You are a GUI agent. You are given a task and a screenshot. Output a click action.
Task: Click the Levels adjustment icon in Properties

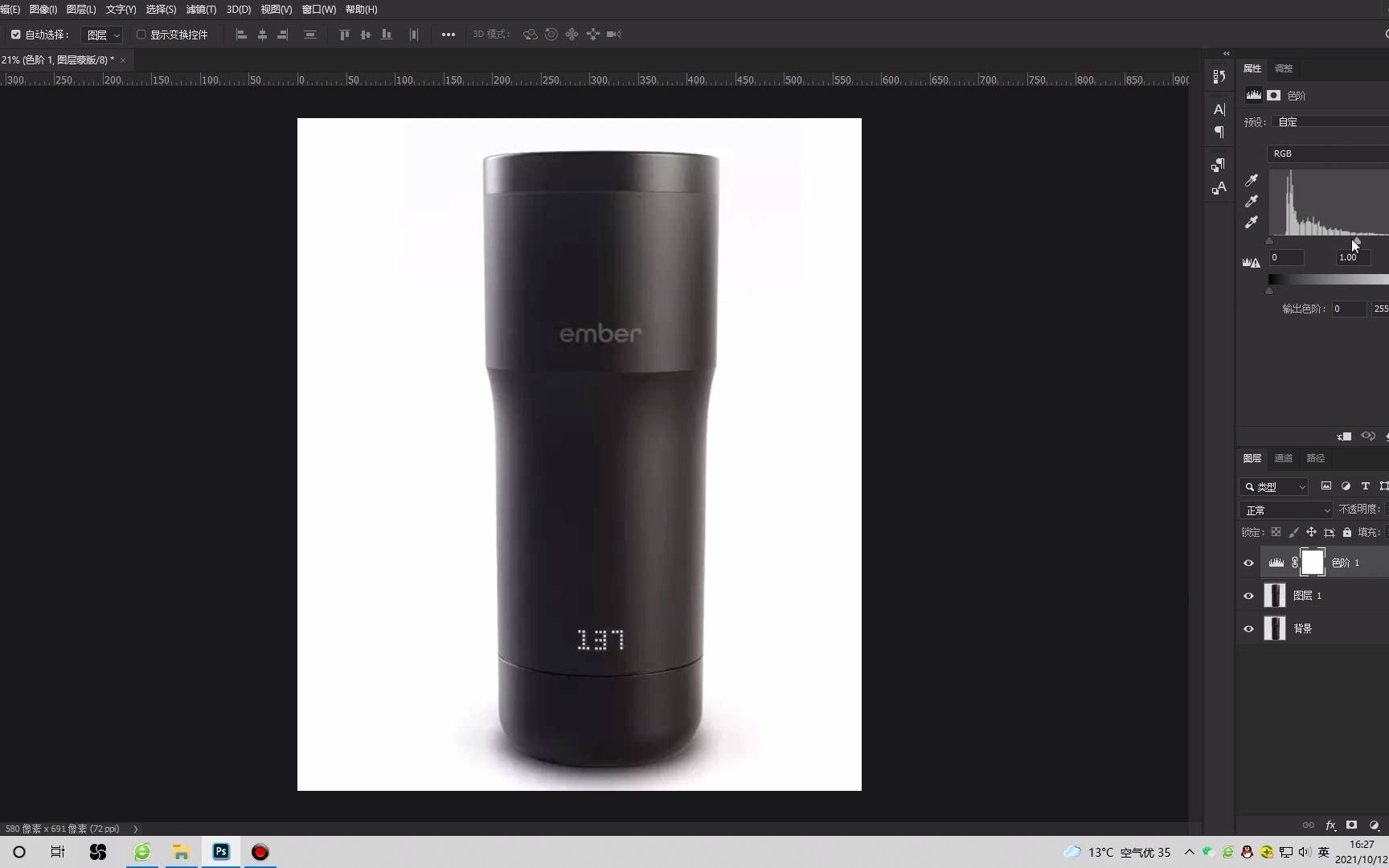click(1254, 95)
